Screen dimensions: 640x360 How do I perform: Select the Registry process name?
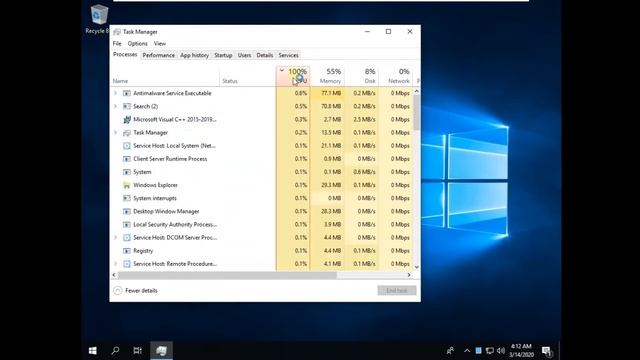(x=143, y=251)
